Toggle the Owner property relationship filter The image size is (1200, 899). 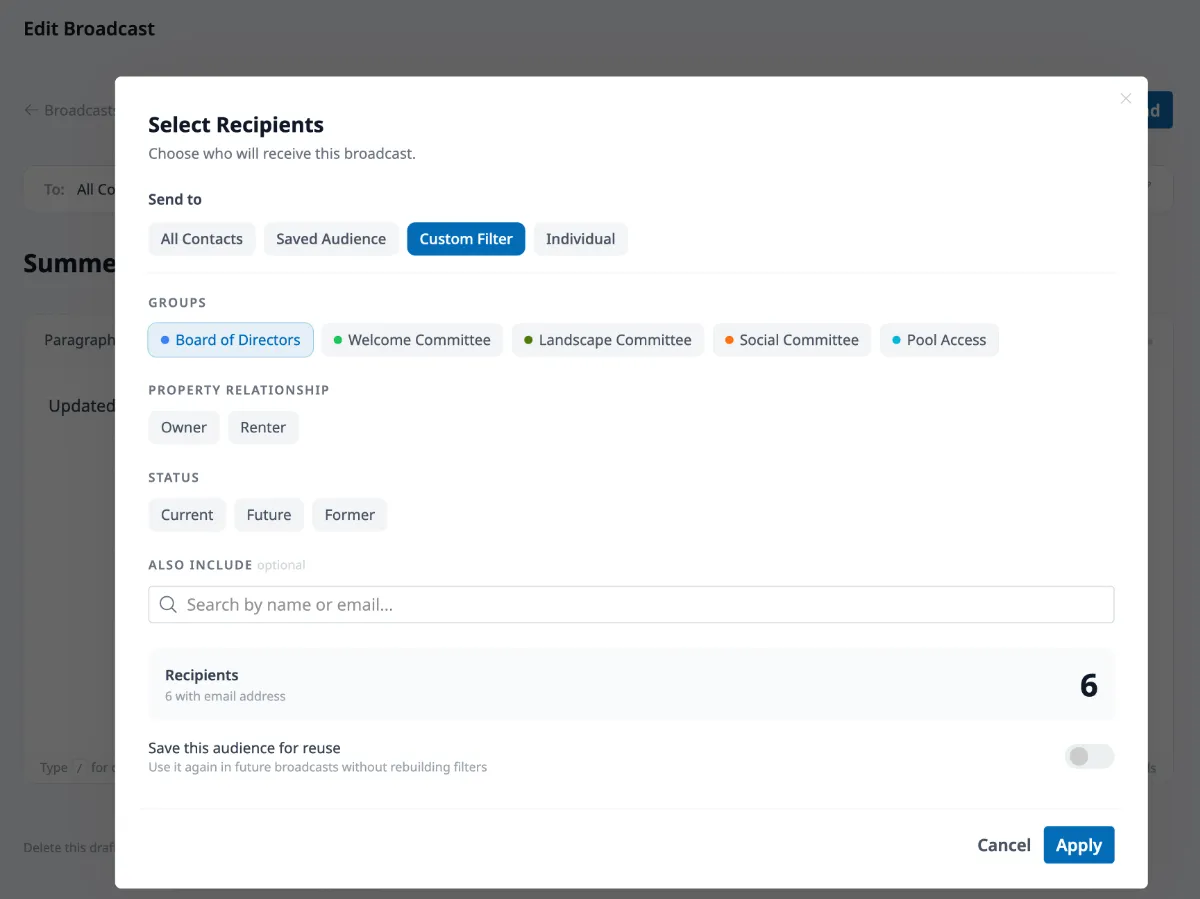(x=183, y=427)
